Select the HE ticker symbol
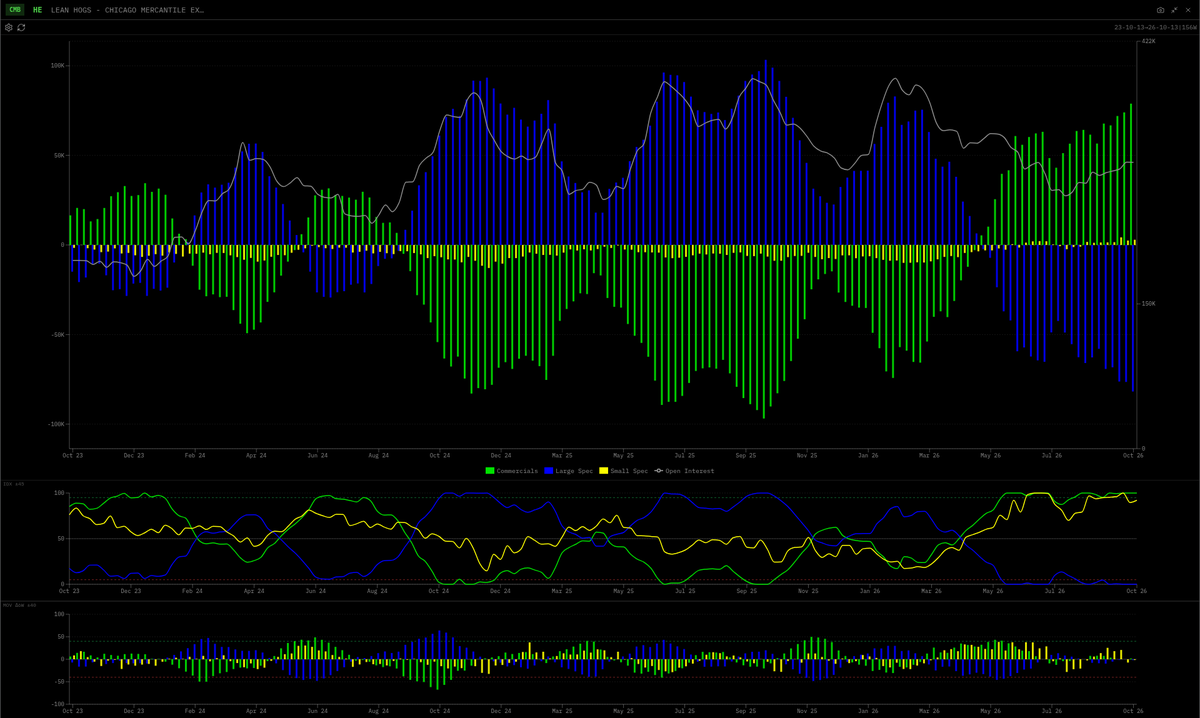This screenshot has width=1200, height=718. tap(38, 9)
